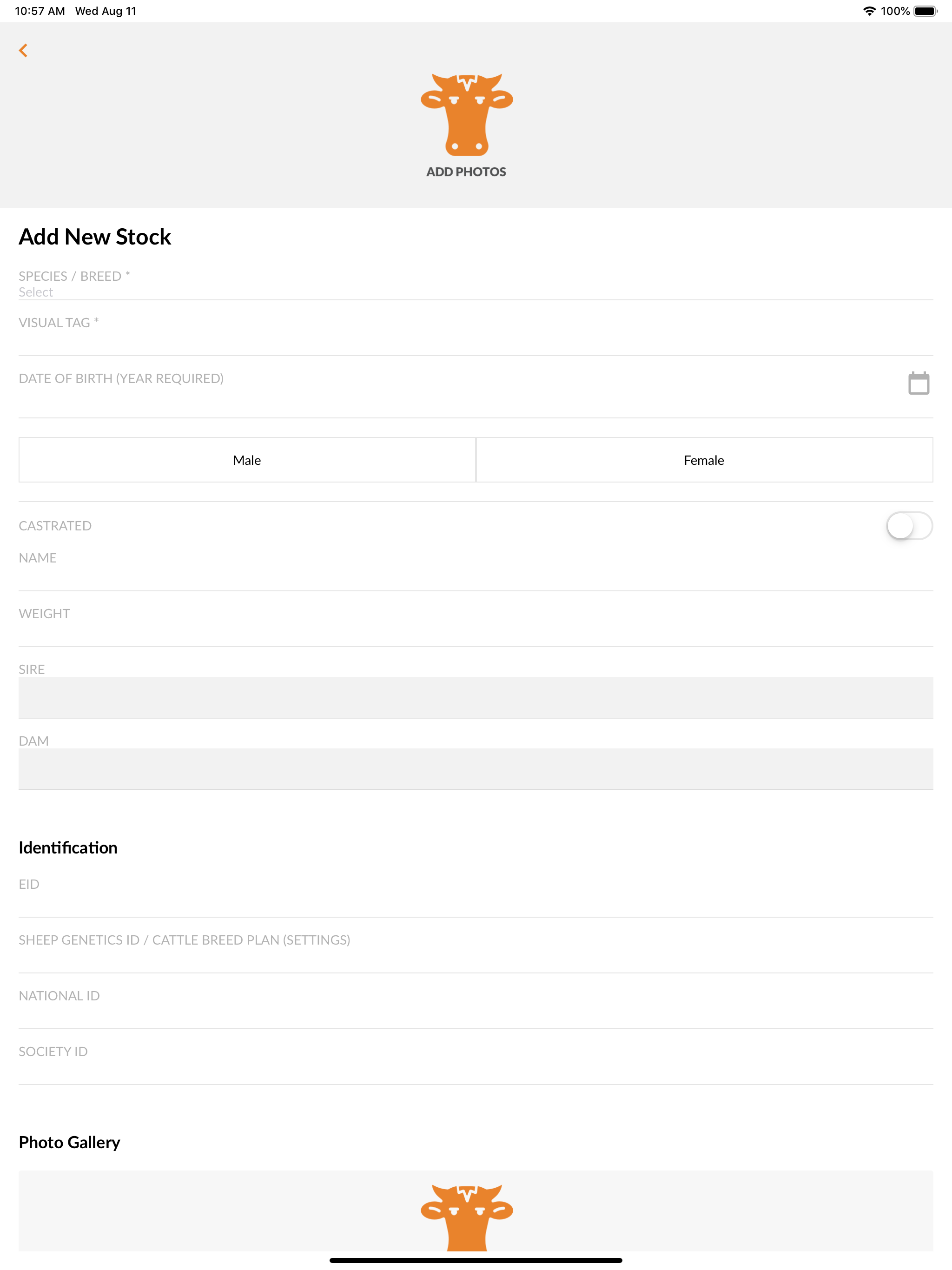Focus the EID input field

point(476,896)
